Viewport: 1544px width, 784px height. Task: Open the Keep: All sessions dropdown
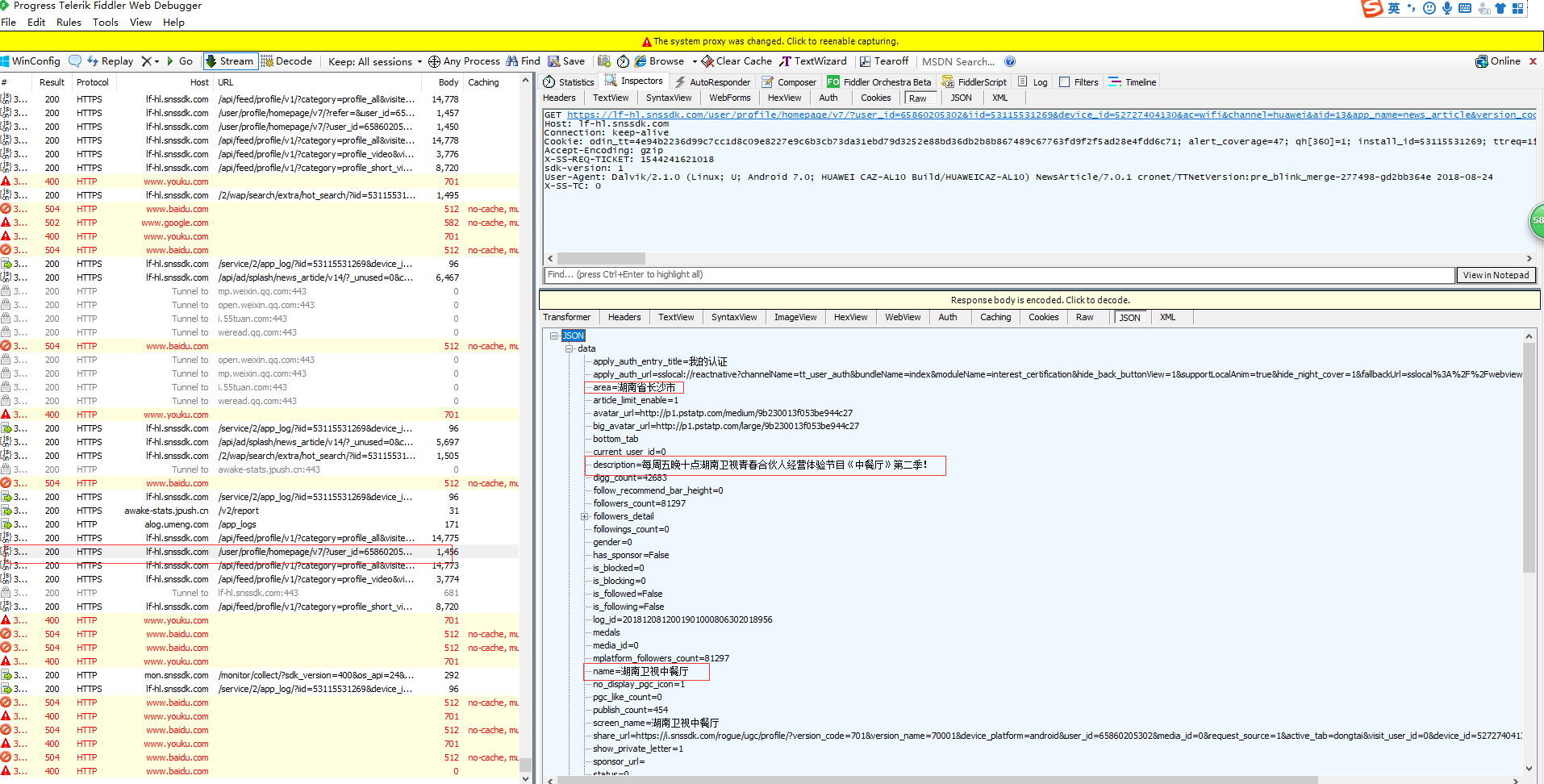click(375, 61)
